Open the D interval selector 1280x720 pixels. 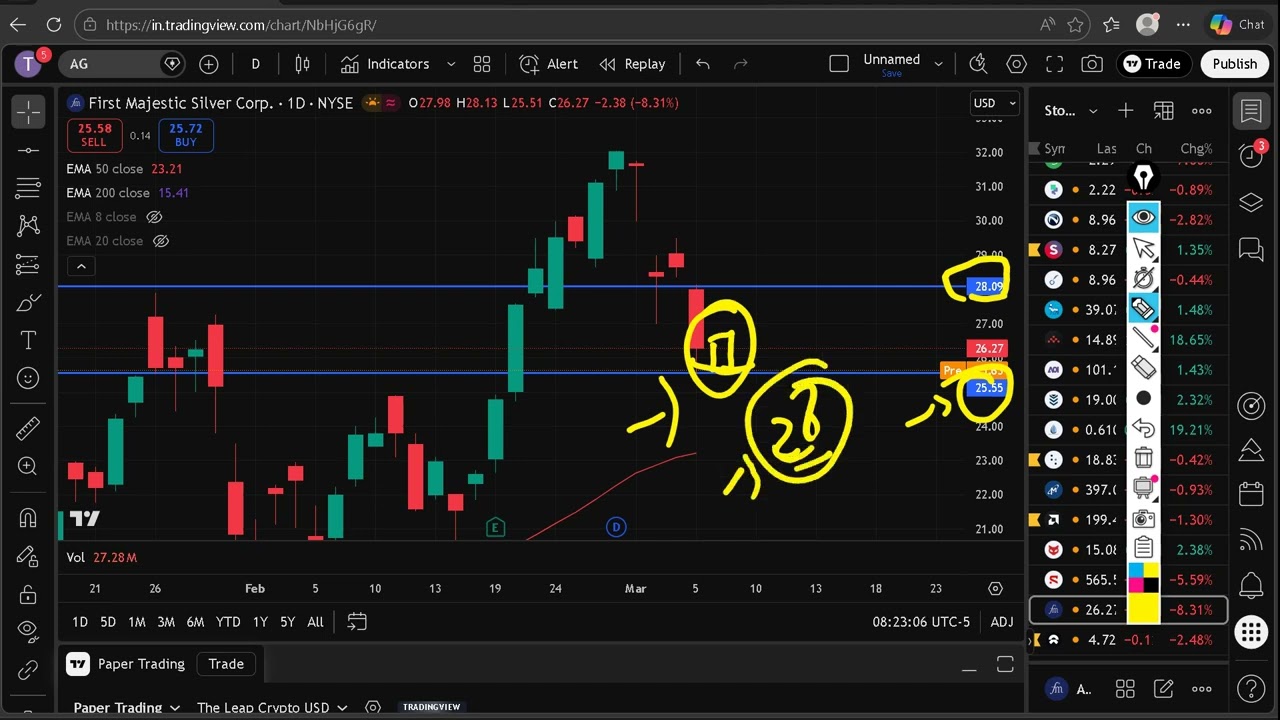pyautogui.click(x=255, y=64)
